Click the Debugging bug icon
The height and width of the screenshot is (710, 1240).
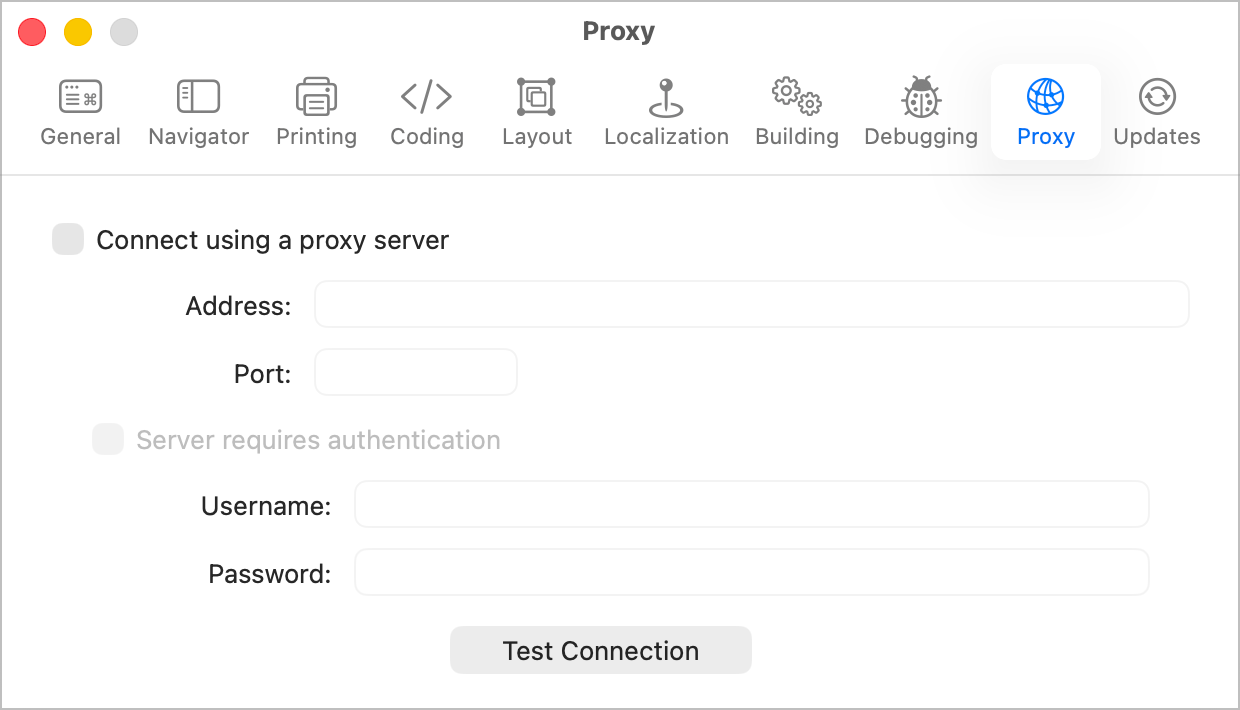pos(920,110)
